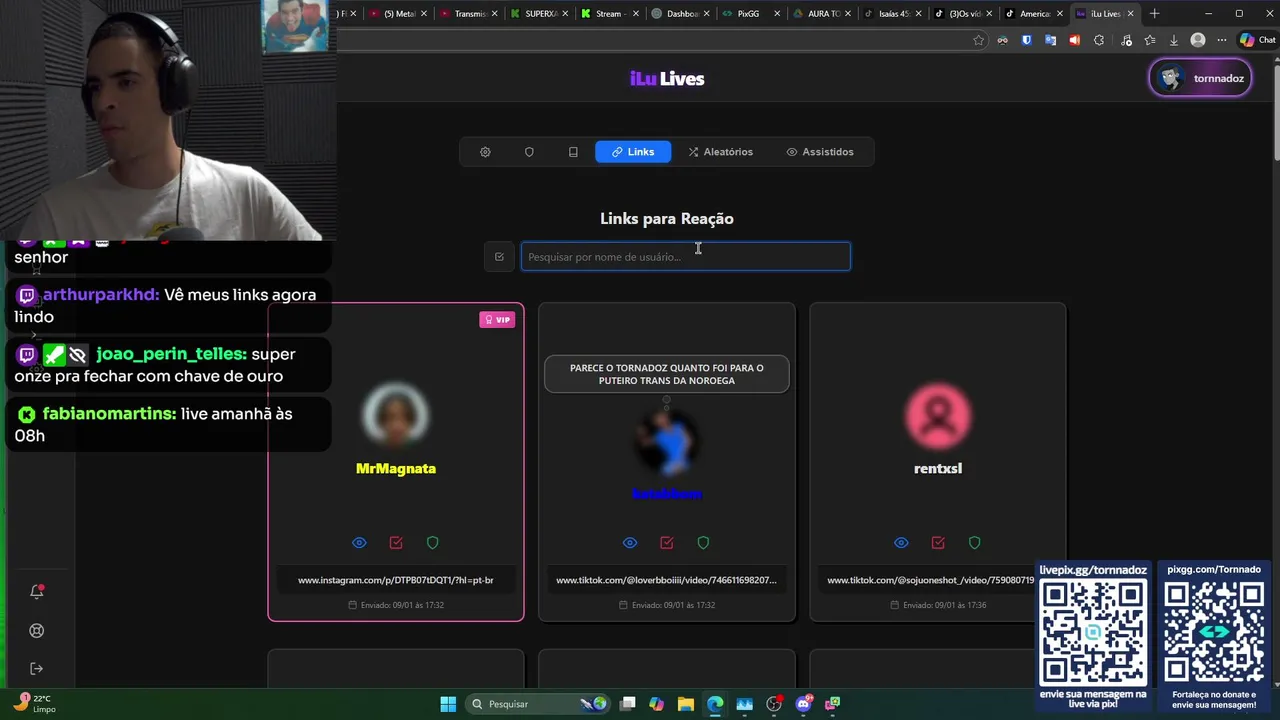The height and width of the screenshot is (720, 1280).
Task: Open the Copilot Chat button
Action: 1258,40
